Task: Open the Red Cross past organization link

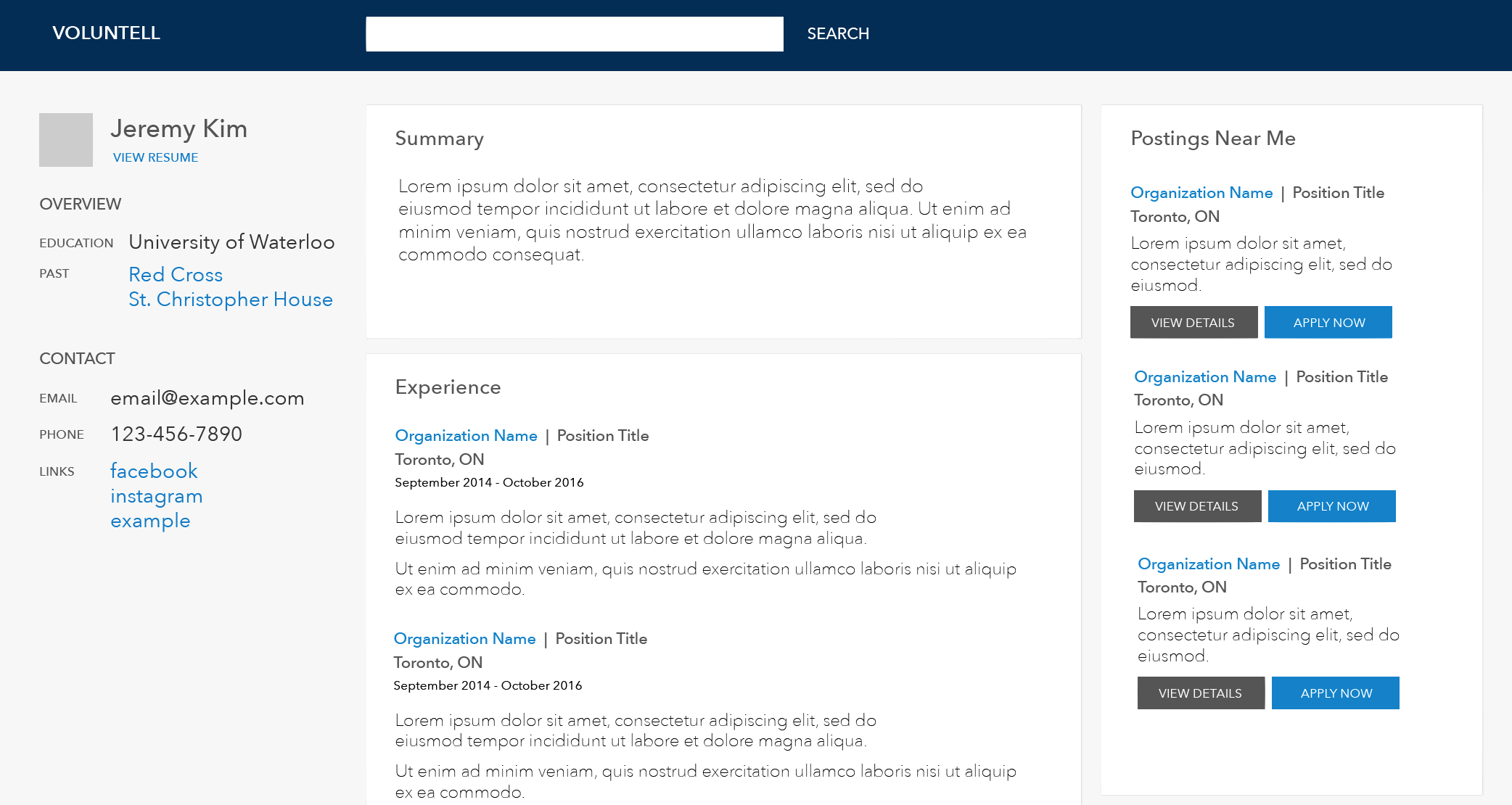Action: coord(176,274)
